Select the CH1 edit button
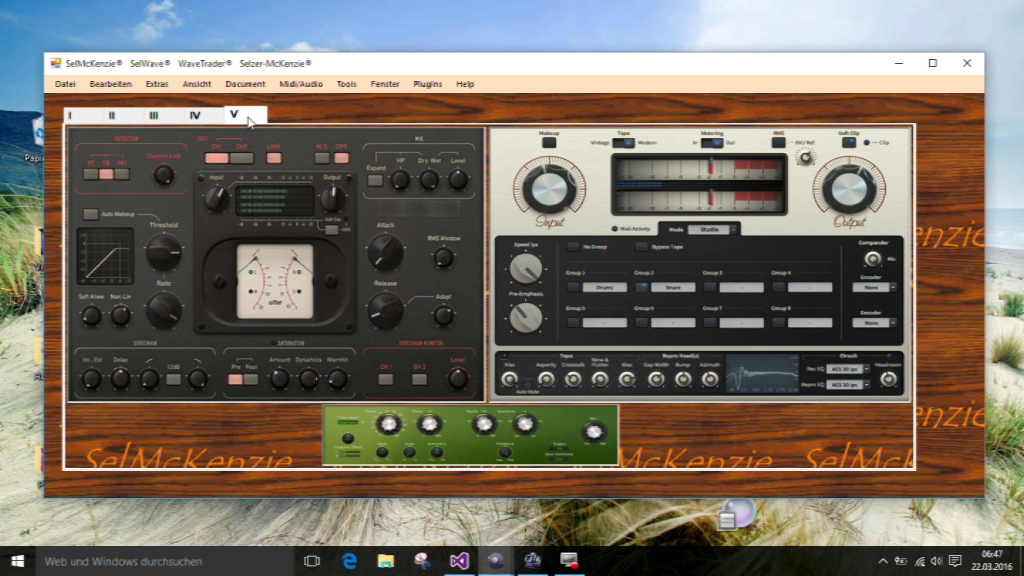The width and height of the screenshot is (1024, 576). tap(216, 158)
